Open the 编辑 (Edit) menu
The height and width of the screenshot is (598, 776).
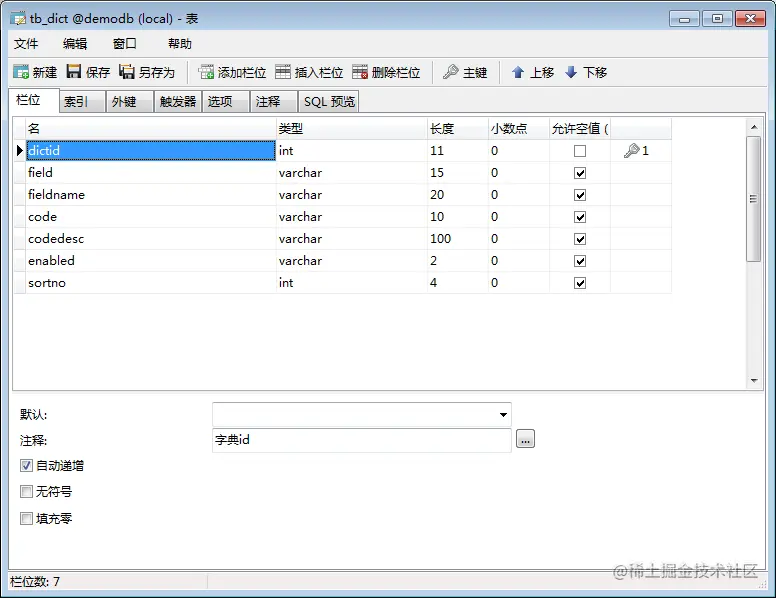75,44
